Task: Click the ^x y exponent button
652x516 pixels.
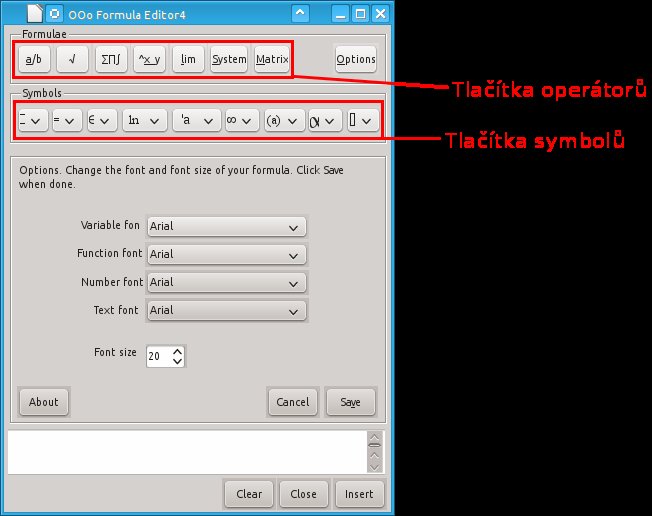Action: 149,59
